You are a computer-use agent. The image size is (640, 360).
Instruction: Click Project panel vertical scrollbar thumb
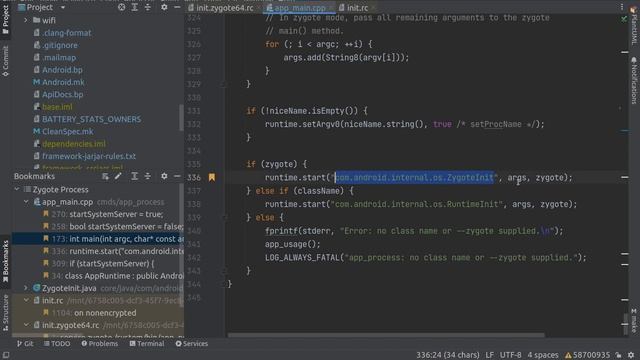tap(181, 118)
